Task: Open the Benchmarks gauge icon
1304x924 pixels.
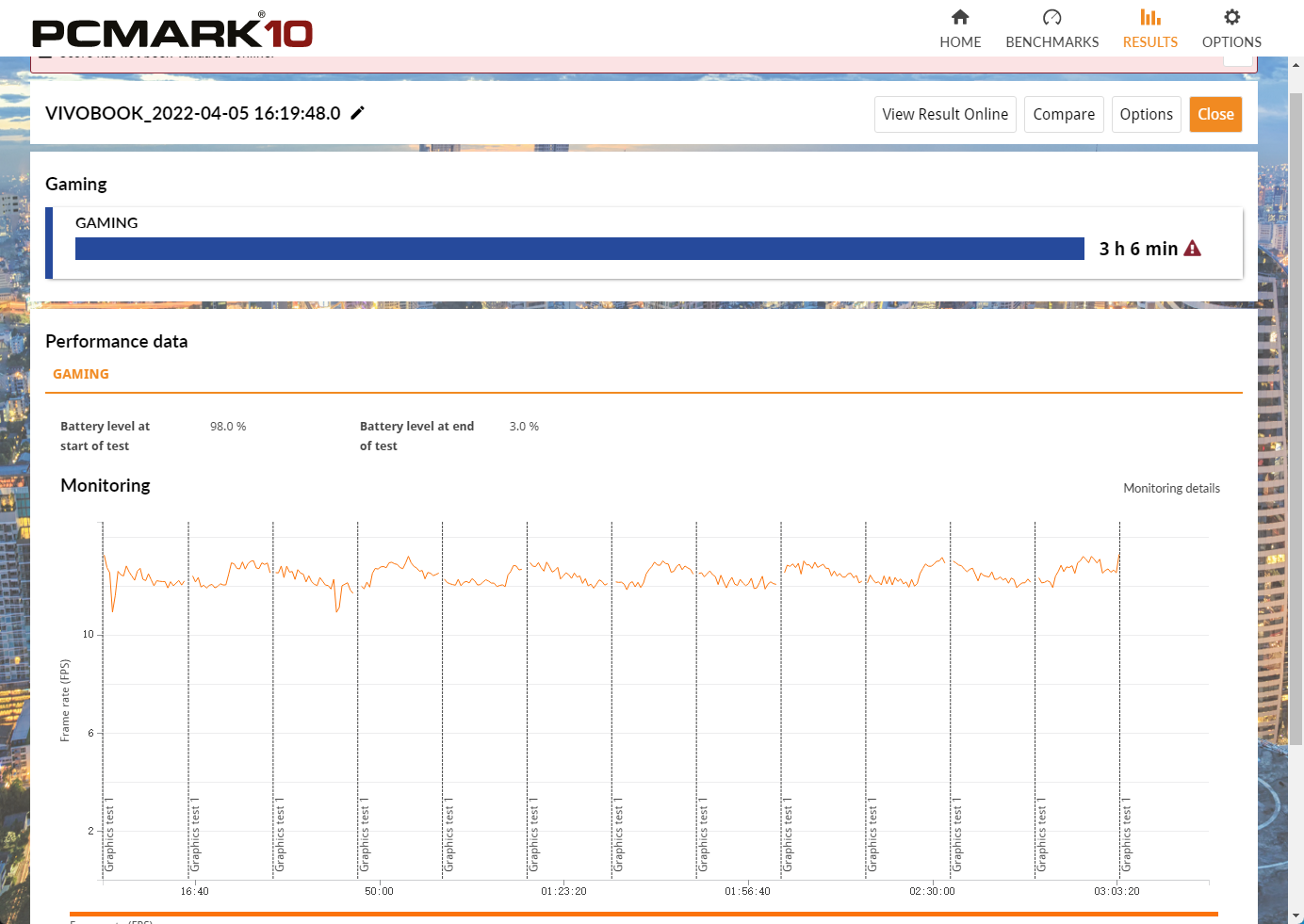Action: (1051, 18)
